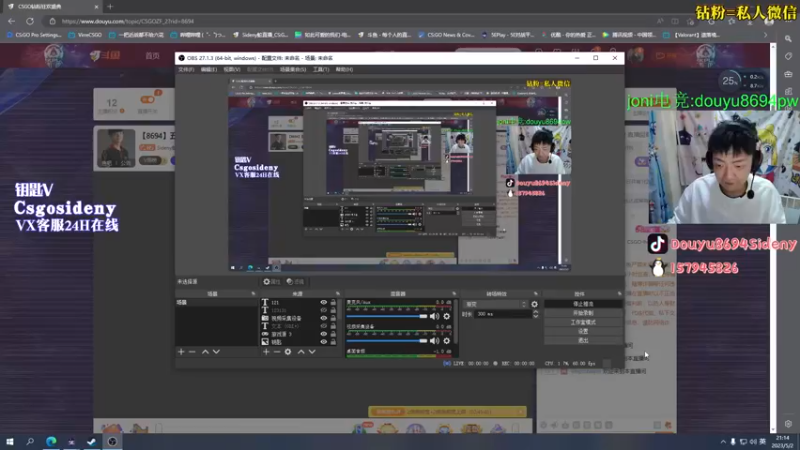Toggle lock on the image source
This screenshot has width=800, height=450.
[x=333, y=342]
